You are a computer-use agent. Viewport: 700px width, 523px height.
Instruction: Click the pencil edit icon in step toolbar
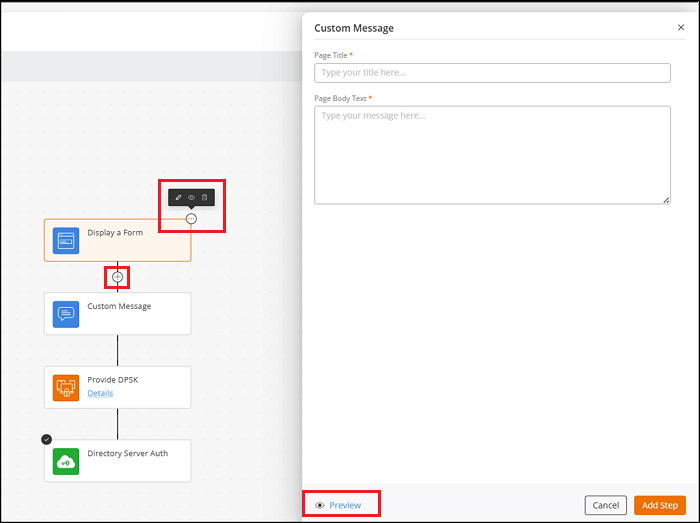[x=179, y=198]
